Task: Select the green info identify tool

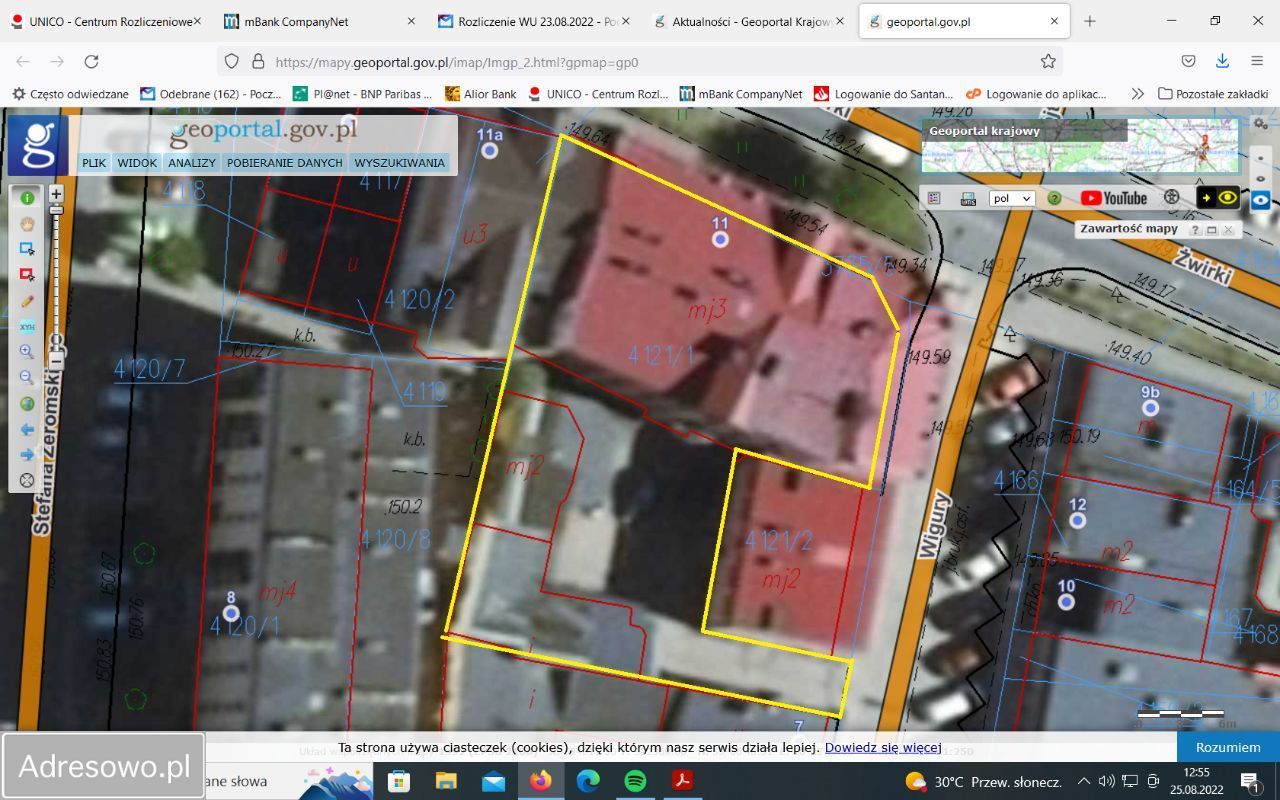Action: (27, 198)
